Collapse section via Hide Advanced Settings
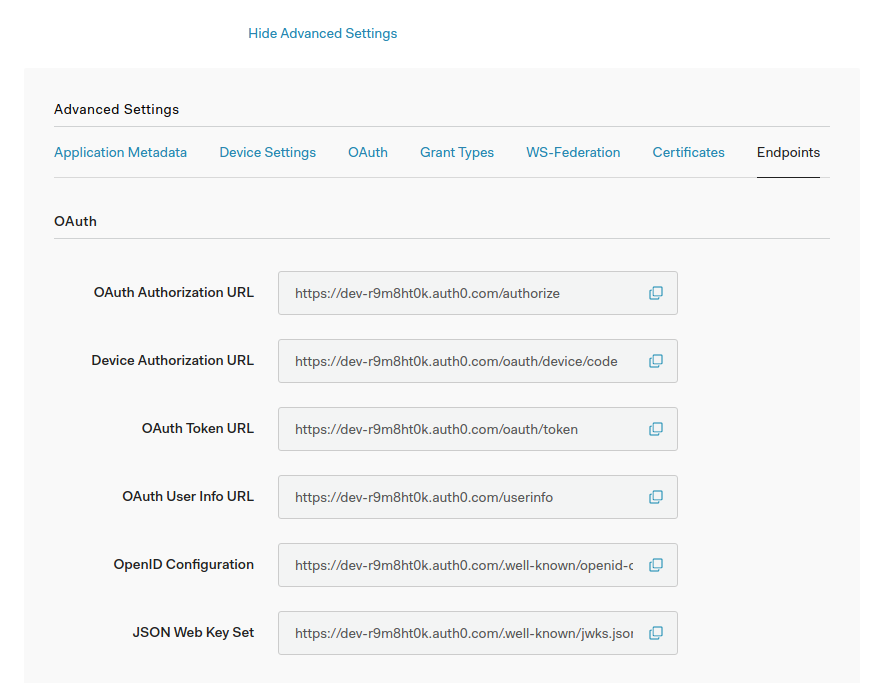The width and height of the screenshot is (894, 683). point(322,33)
